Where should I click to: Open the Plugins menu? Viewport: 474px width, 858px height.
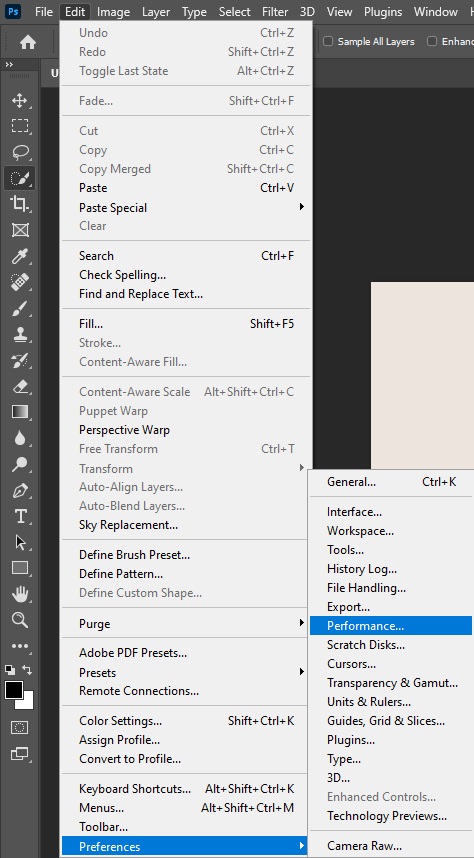coord(383,11)
